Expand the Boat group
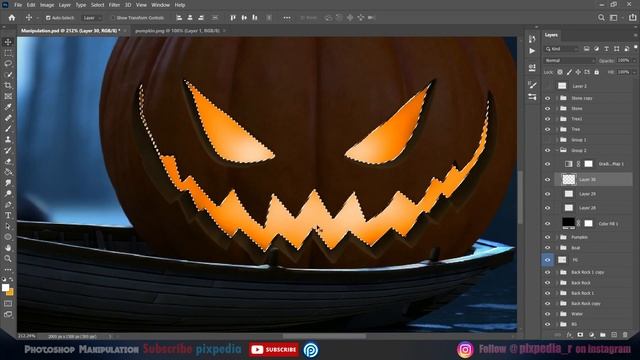 (557, 248)
